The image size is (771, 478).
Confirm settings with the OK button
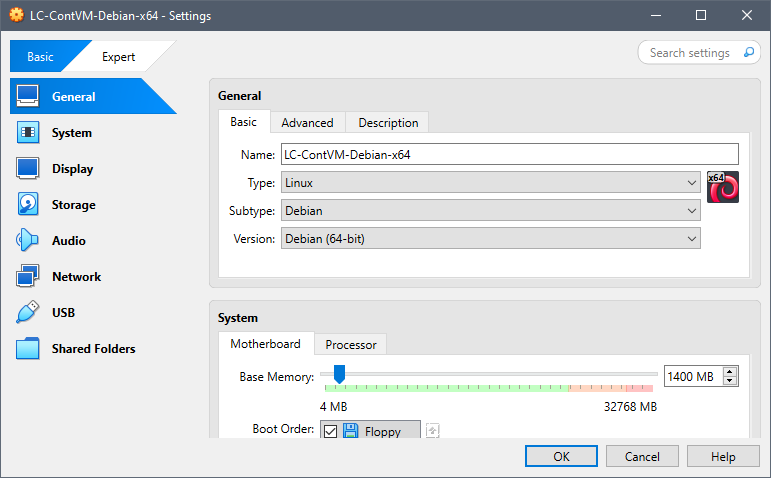561,456
